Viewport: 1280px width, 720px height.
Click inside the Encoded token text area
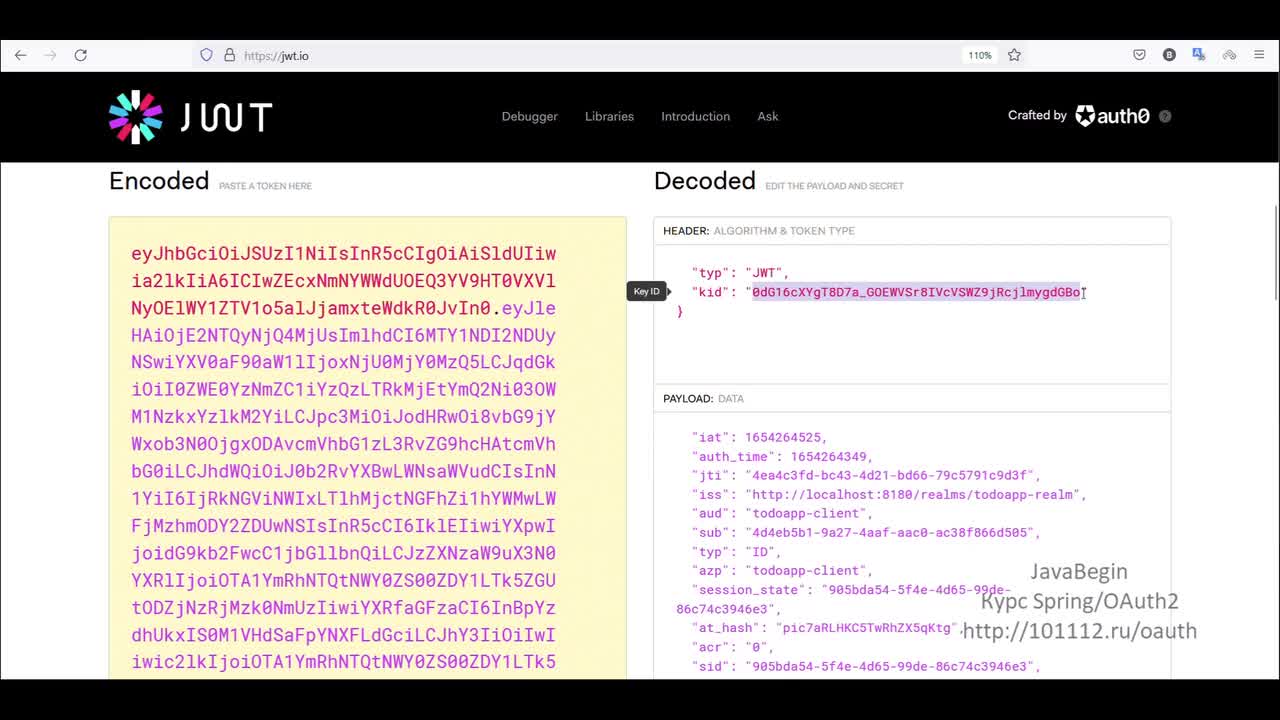pyautogui.click(x=367, y=448)
